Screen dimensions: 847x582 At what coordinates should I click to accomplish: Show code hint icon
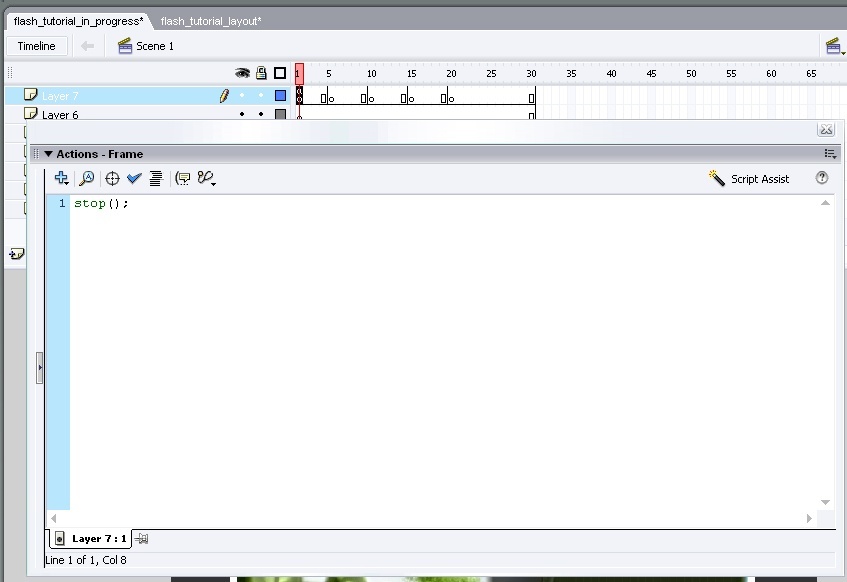tap(183, 178)
